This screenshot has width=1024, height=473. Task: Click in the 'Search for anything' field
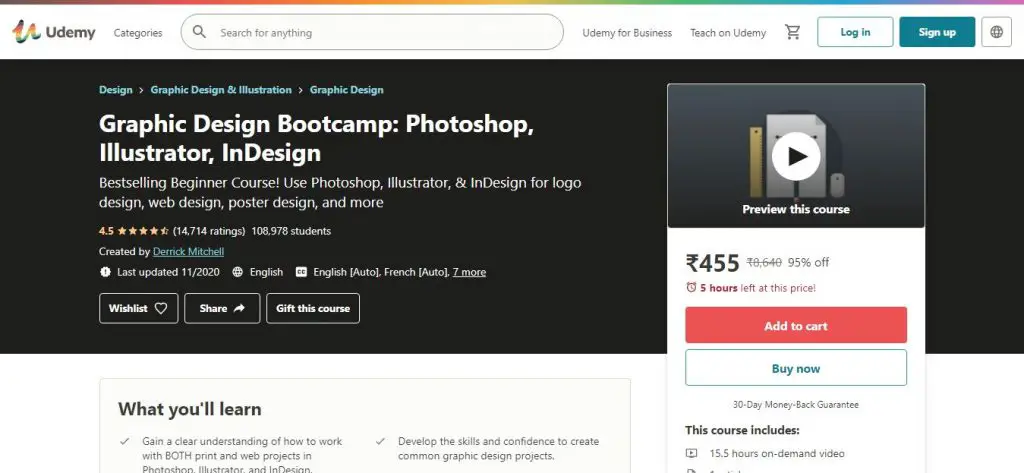coord(380,33)
